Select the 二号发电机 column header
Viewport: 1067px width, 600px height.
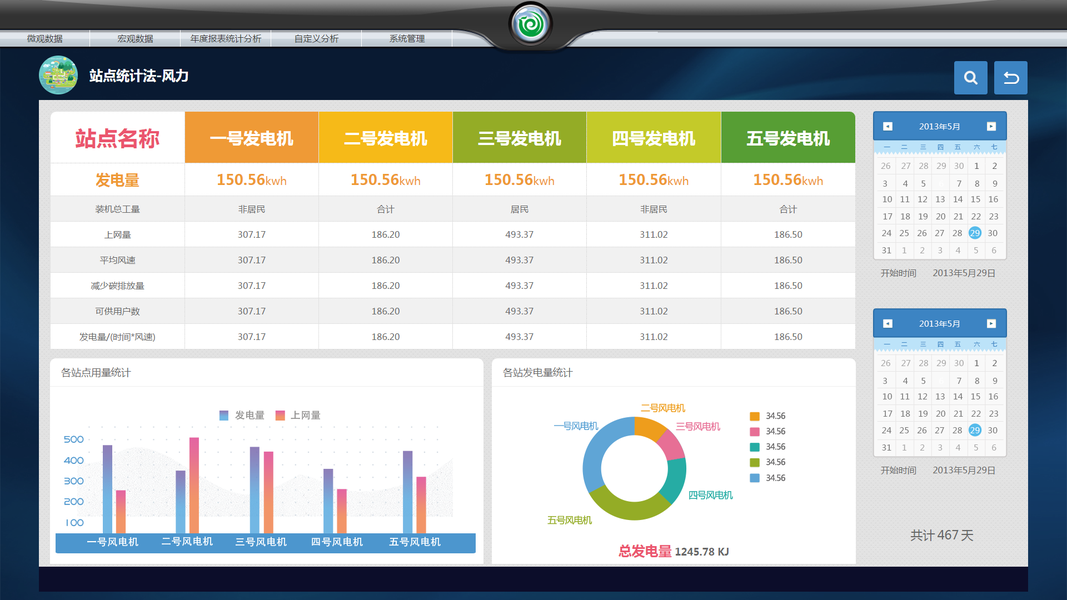[x=385, y=137]
